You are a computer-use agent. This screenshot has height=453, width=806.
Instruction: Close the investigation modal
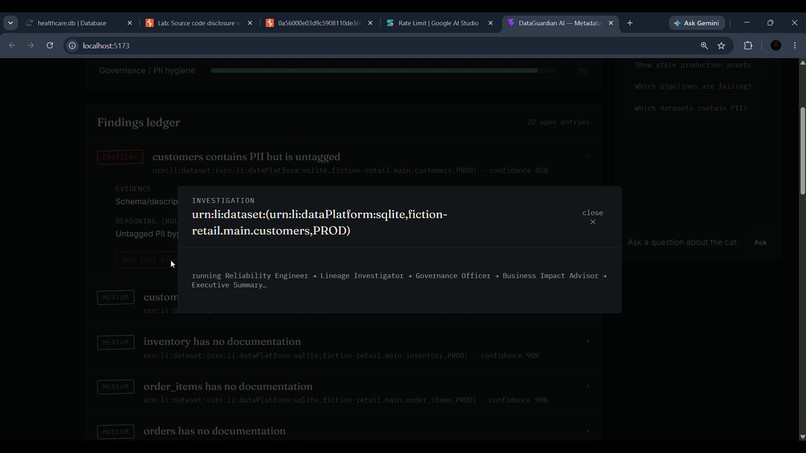592,217
